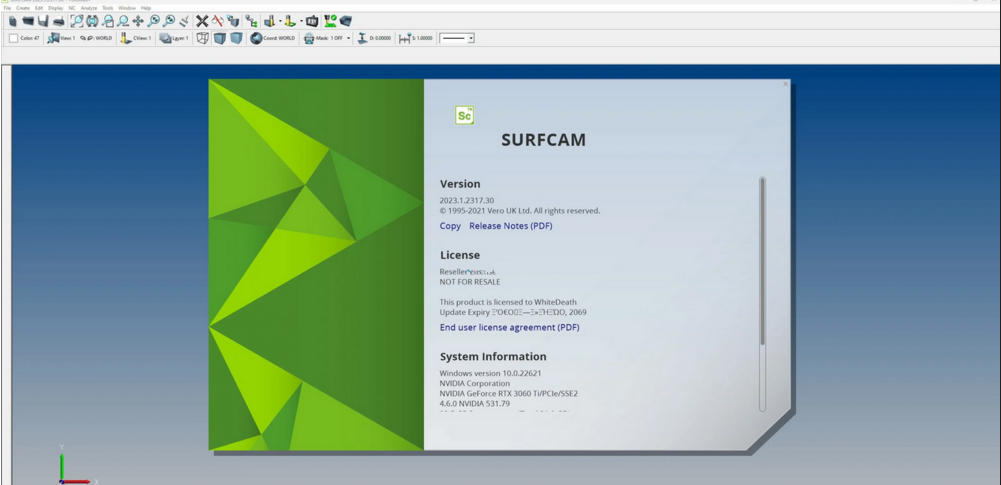Toggle wireframe display mode
The width and height of the screenshot is (1001, 485).
pyautogui.click(x=202, y=38)
